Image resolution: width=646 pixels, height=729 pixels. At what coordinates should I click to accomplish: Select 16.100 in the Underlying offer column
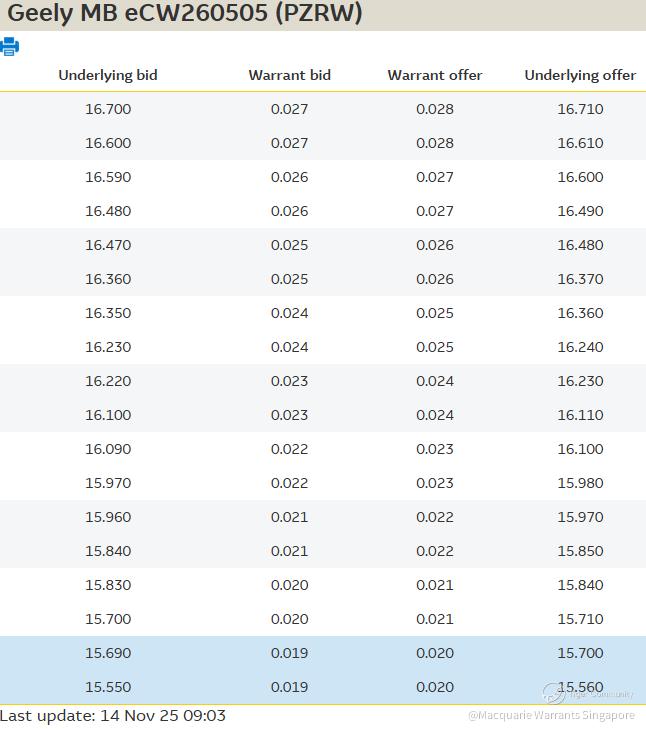(x=580, y=449)
